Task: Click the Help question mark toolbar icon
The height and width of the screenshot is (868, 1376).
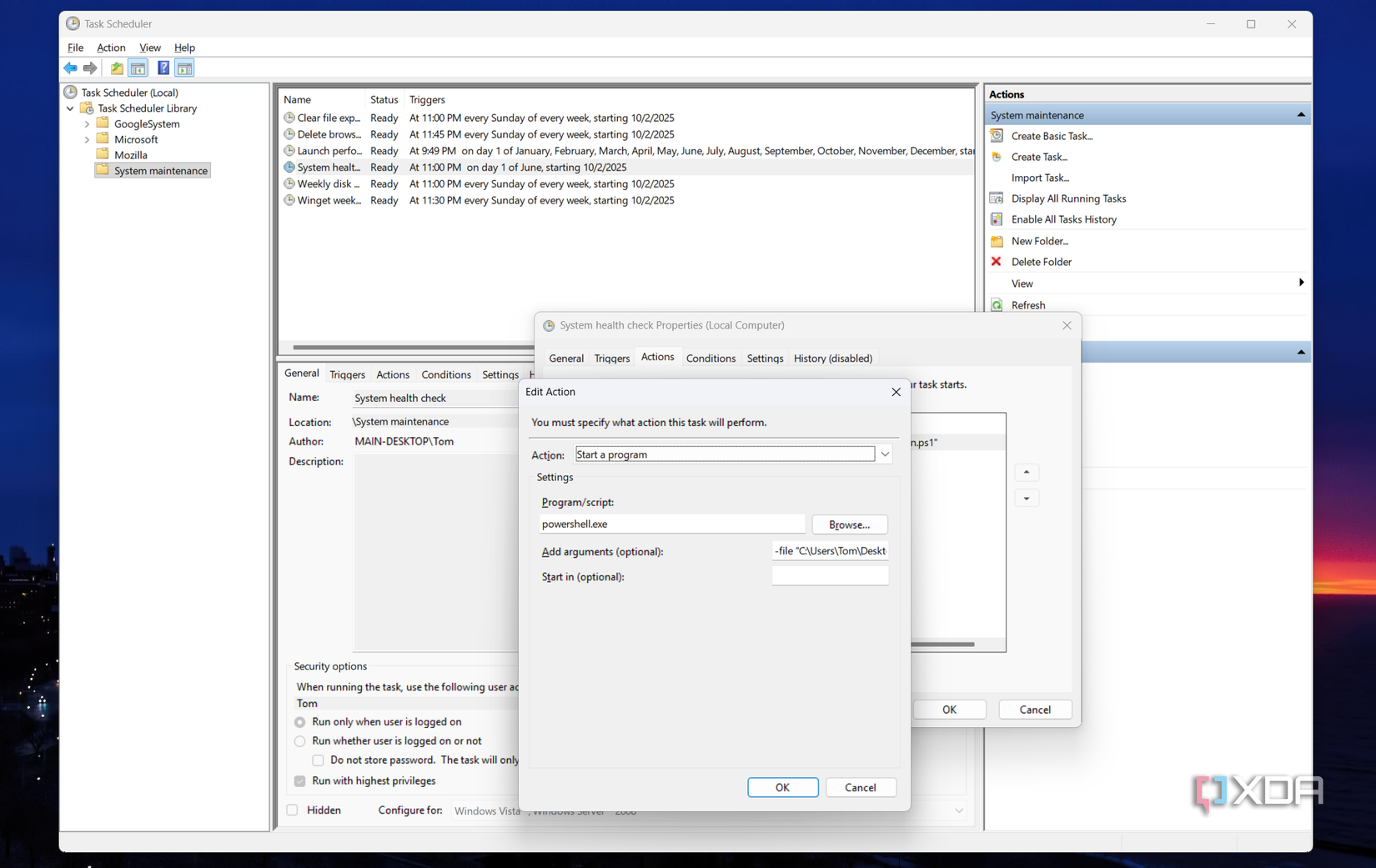Action: coord(163,68)
